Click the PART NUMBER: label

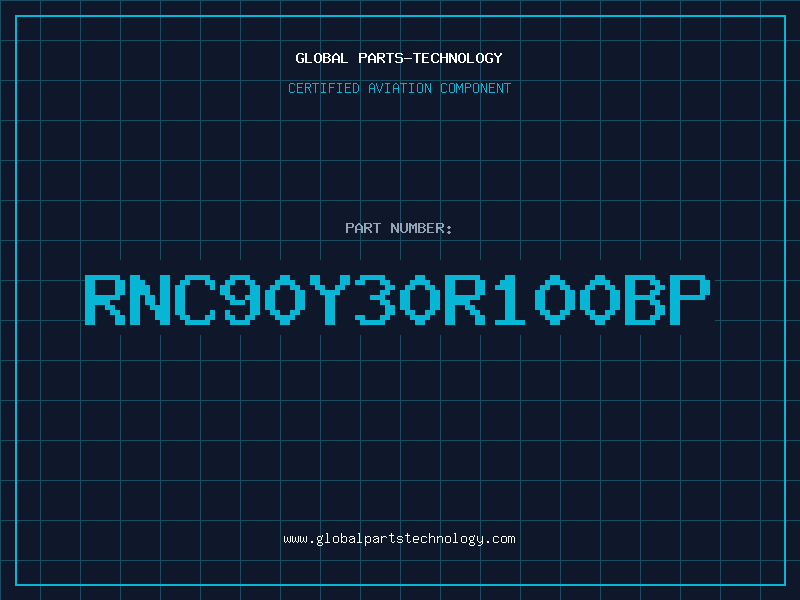[398, 228]
